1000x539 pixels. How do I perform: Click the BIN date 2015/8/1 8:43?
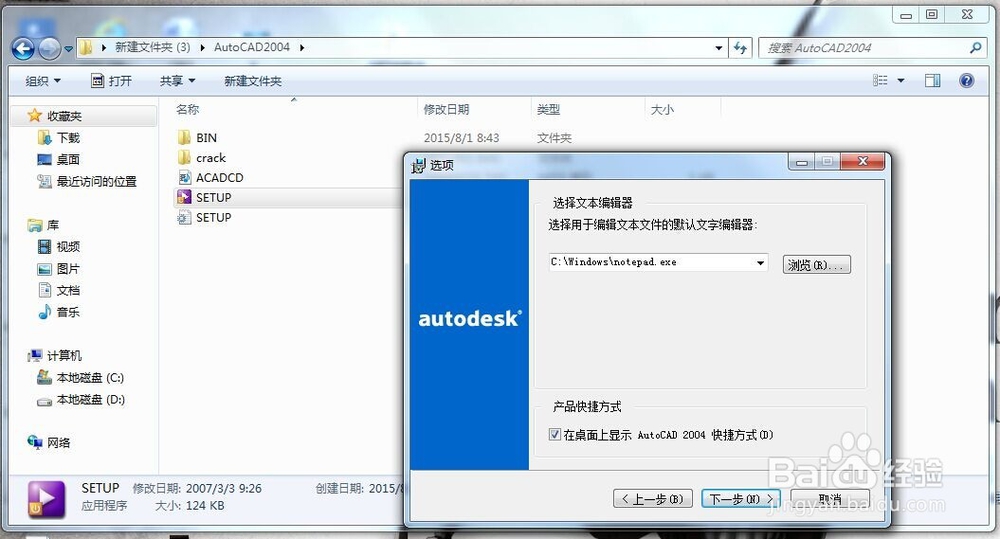coord(461,138)
